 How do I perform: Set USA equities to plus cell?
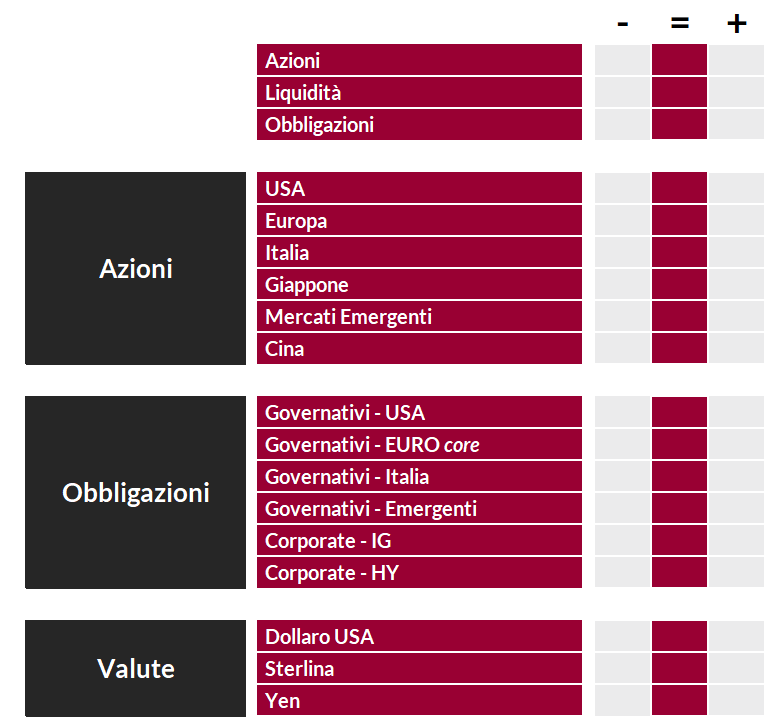coord(737,188)
